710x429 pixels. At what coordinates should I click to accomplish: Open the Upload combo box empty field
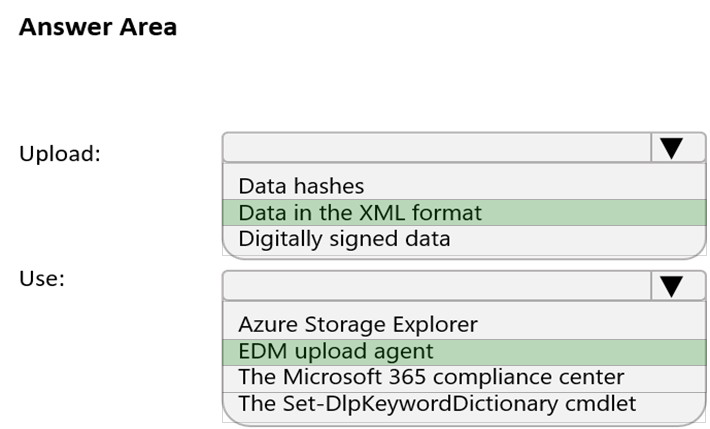(x=437, y=148)
